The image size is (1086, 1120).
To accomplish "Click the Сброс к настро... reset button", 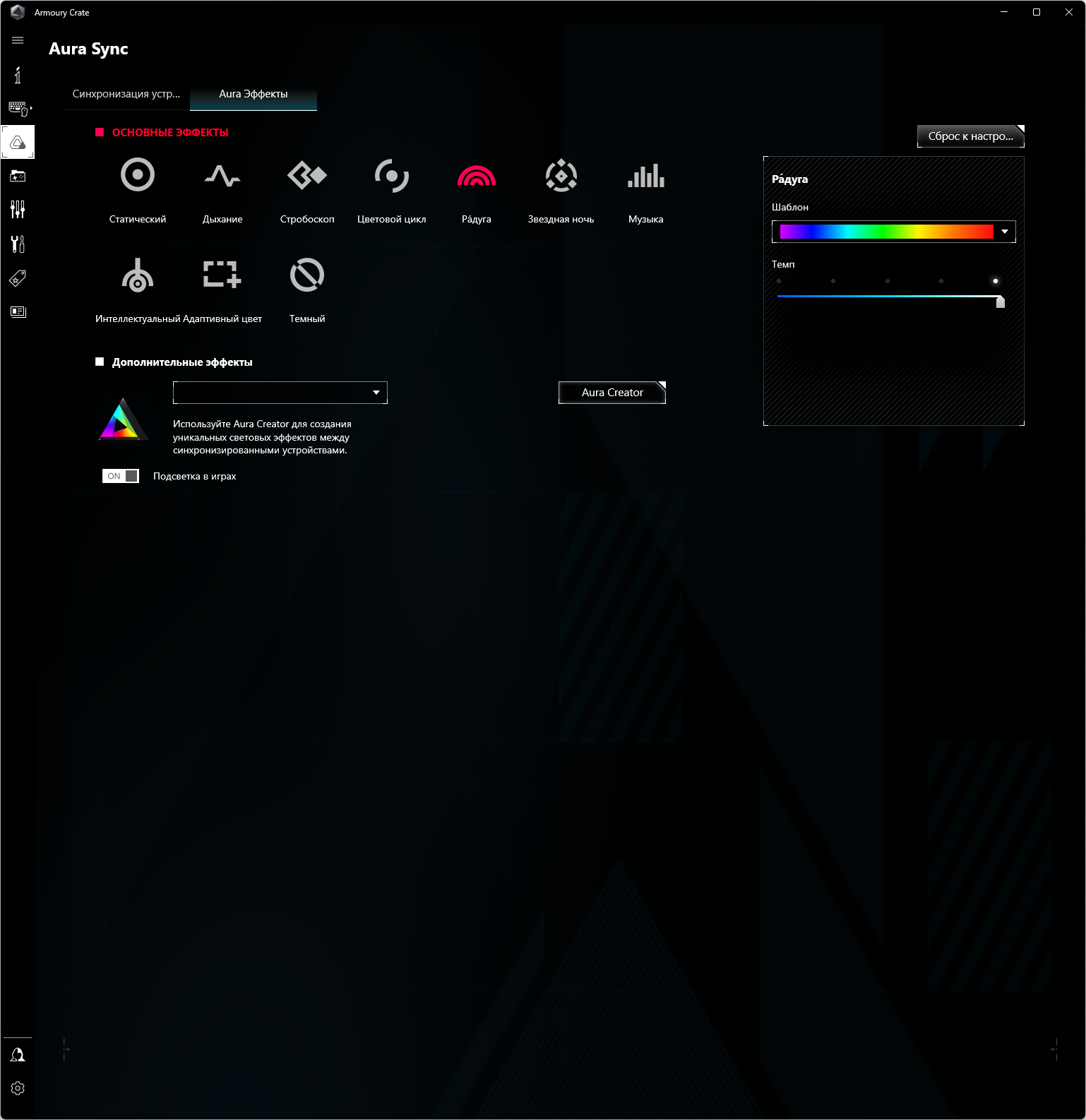I will pyautogui.click(x=971, y=136).
